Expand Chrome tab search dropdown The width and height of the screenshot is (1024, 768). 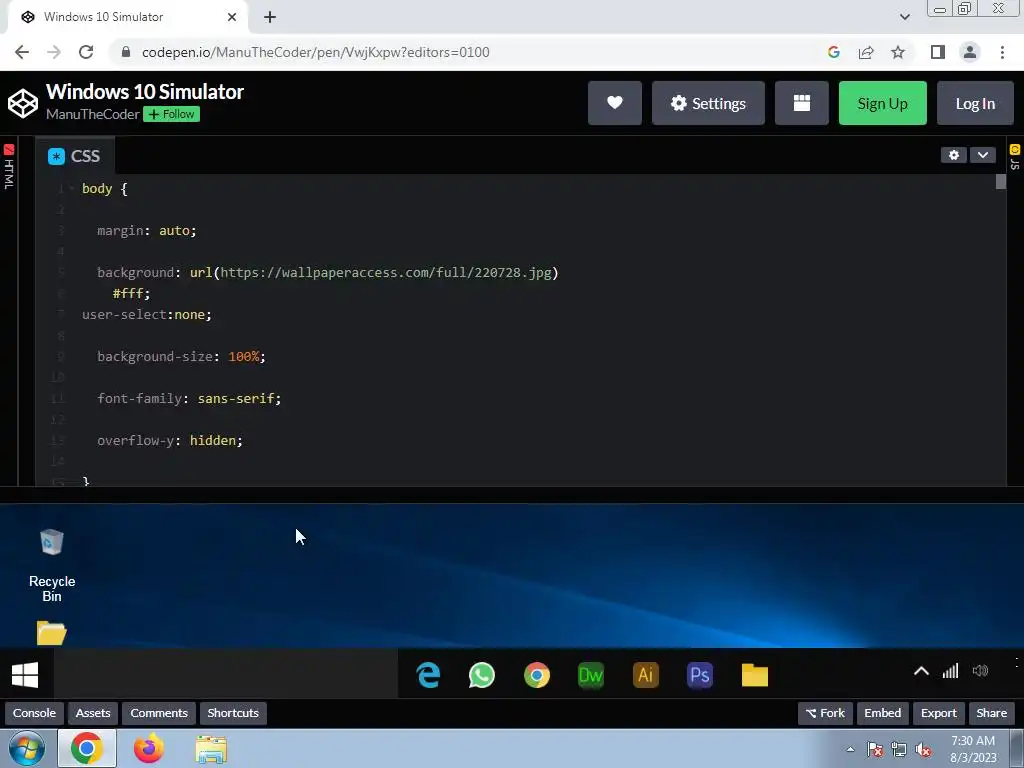point(904,17)
